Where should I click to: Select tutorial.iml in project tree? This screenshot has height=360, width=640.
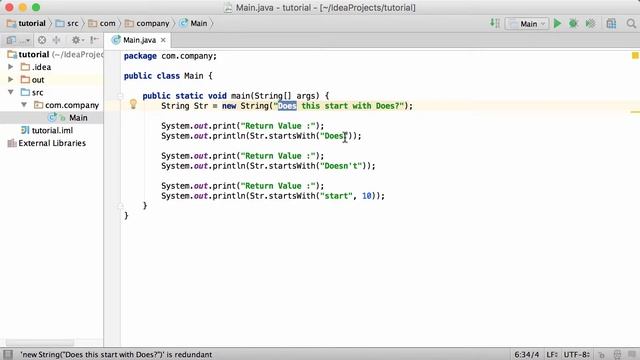(52, 130)
